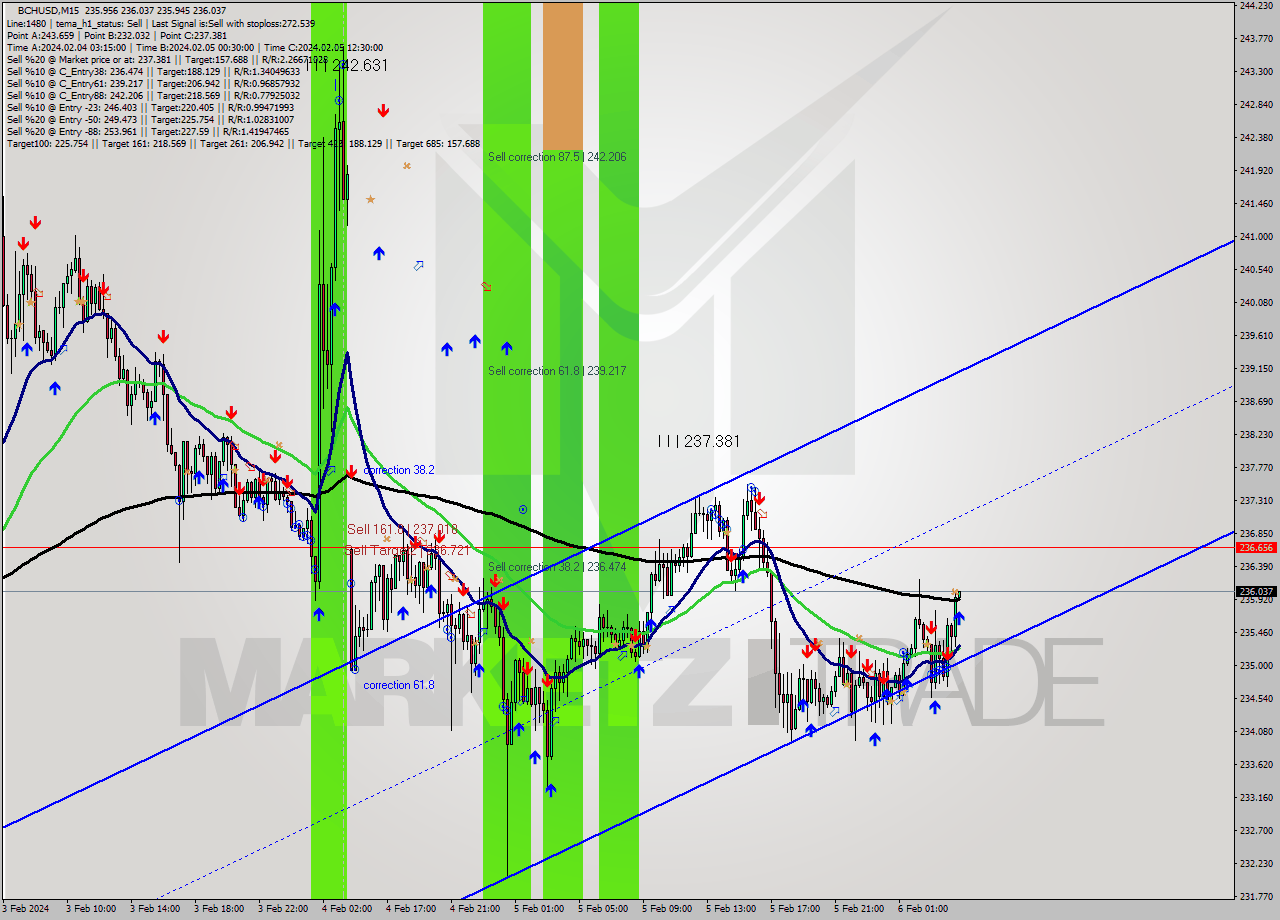The height and width of the screenshot is (920, 1280).
Task: Click the 231.770 price axis label
Action: [1255, 897]
